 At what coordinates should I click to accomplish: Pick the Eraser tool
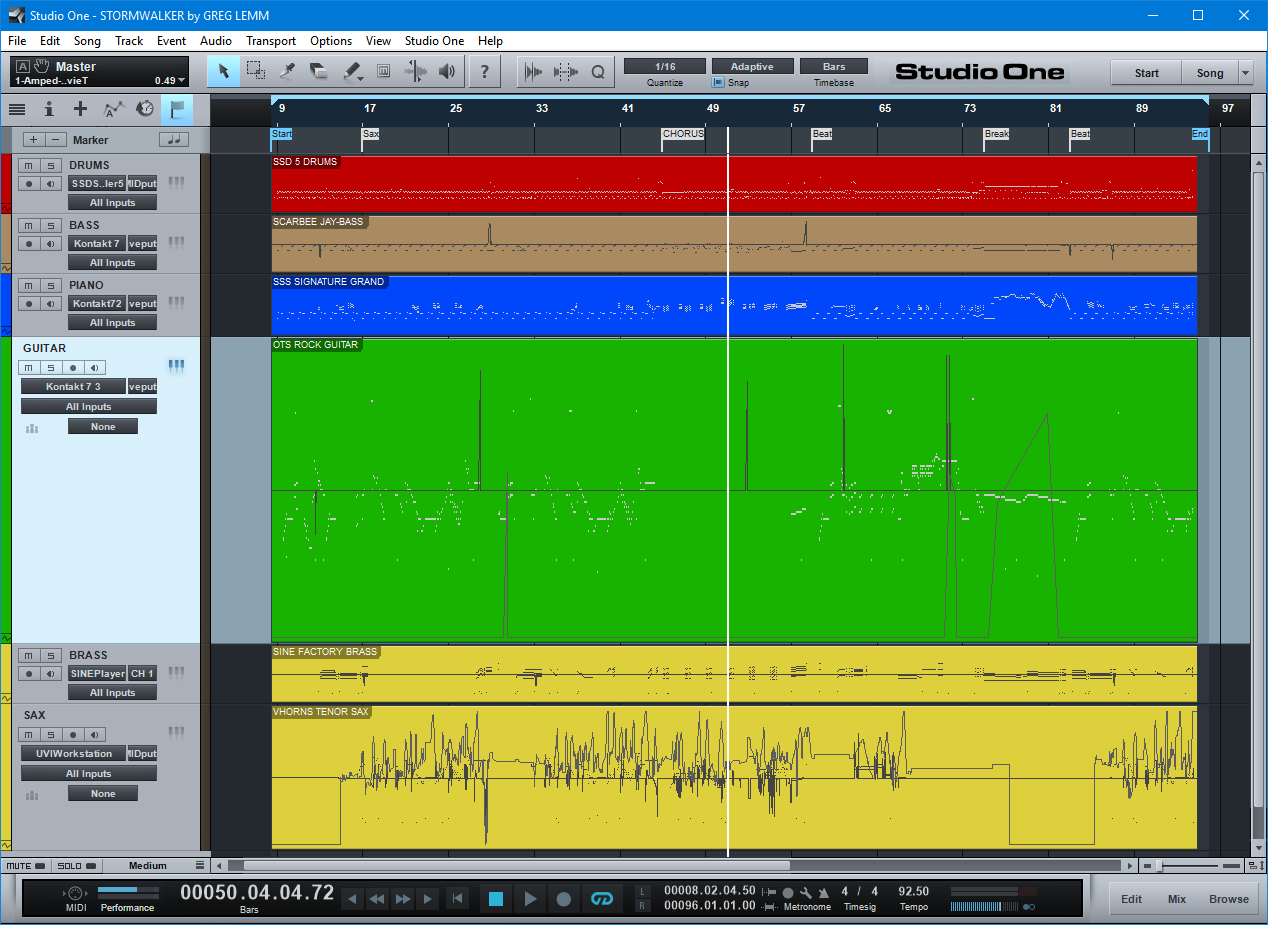319,71
